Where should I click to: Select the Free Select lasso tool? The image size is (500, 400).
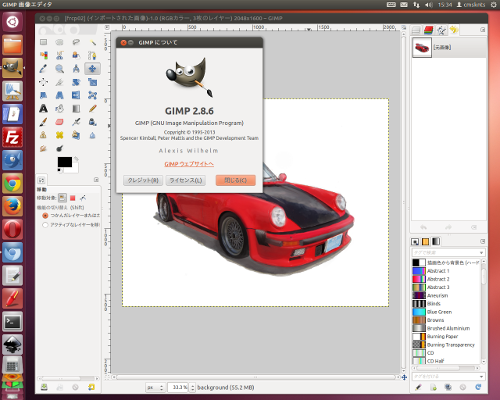click(76, 42)
